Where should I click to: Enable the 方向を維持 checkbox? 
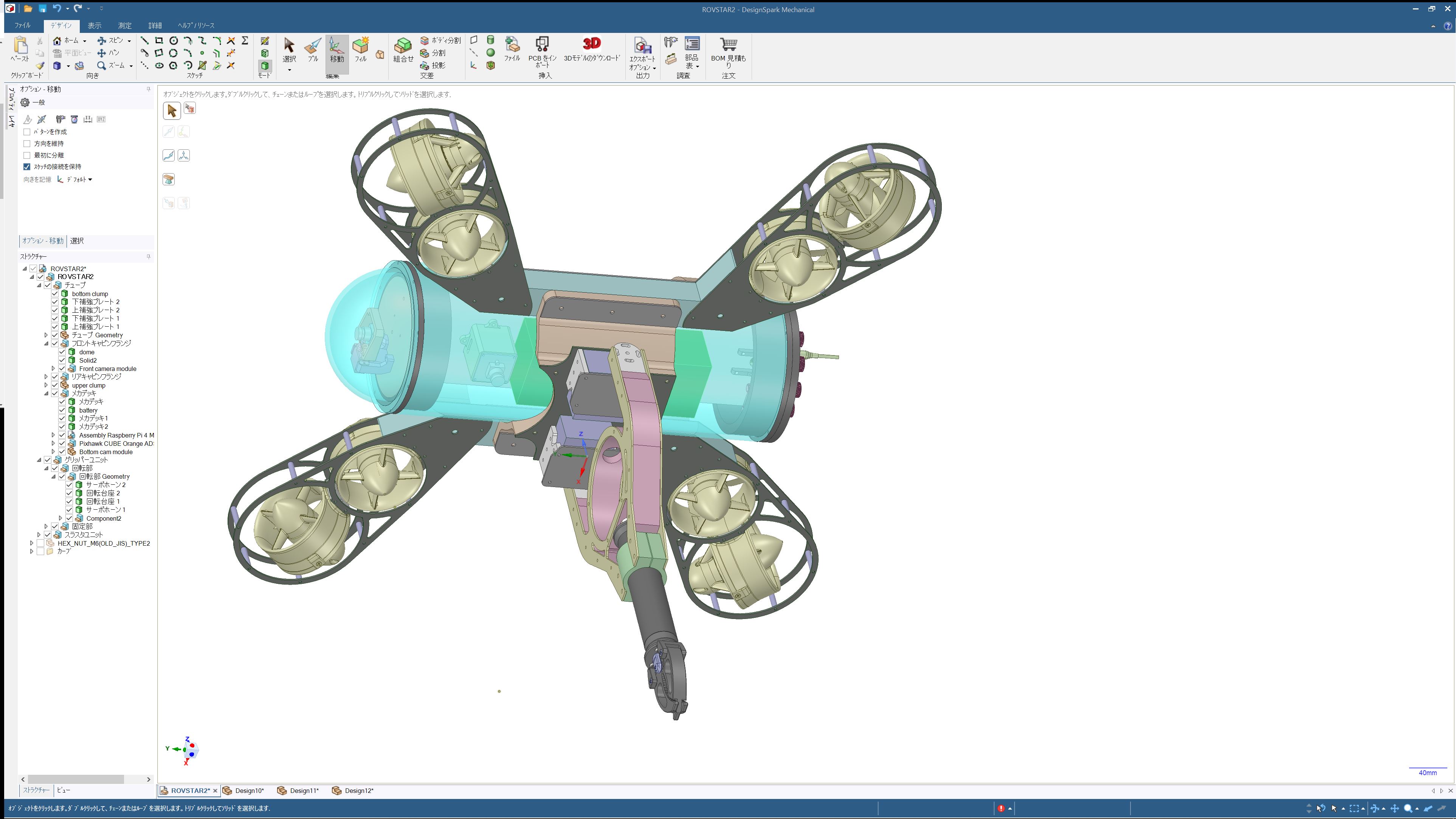point(26,144)
